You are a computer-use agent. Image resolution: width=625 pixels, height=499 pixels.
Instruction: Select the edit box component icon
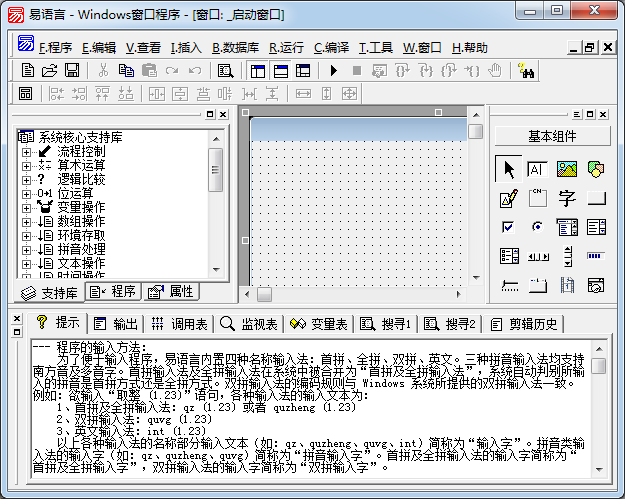pyautogui.click(x=538, y=170)
